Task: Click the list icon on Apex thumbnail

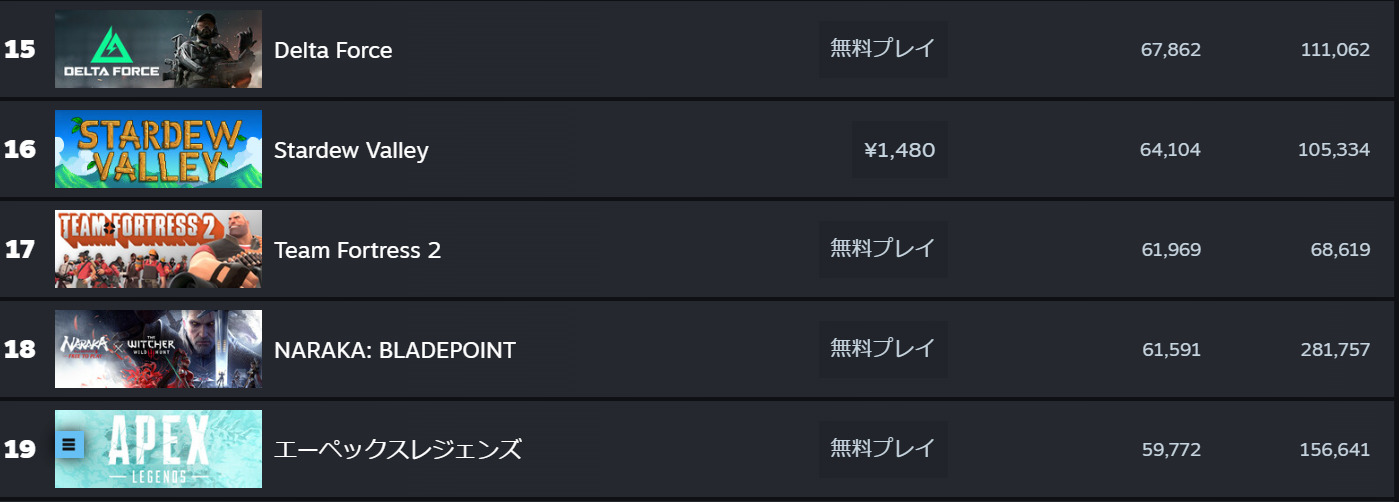Action: click(x=69, y=444)
